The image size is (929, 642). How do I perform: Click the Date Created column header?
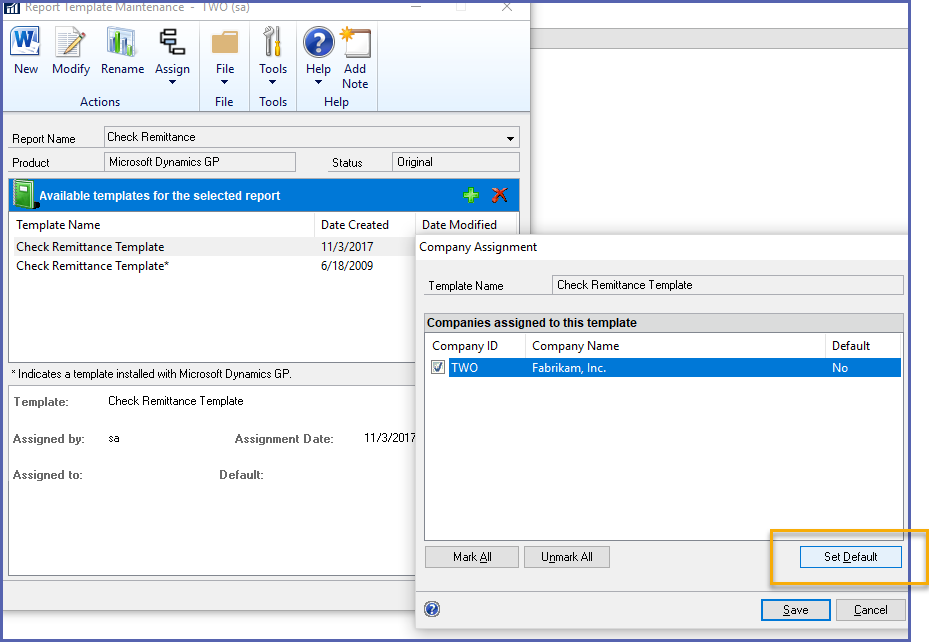[364, 225]
